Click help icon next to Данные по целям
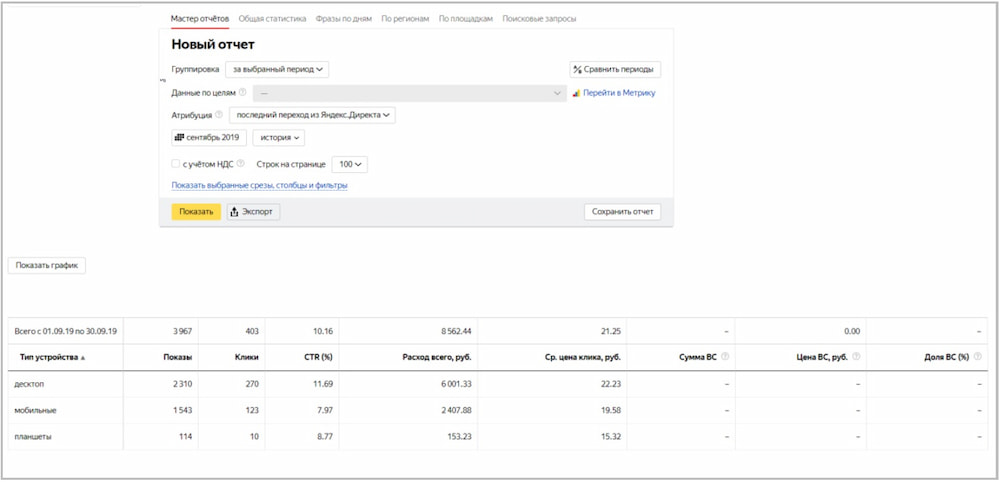1000x482 pixels. pyautogui.click(x=242, y=92)
